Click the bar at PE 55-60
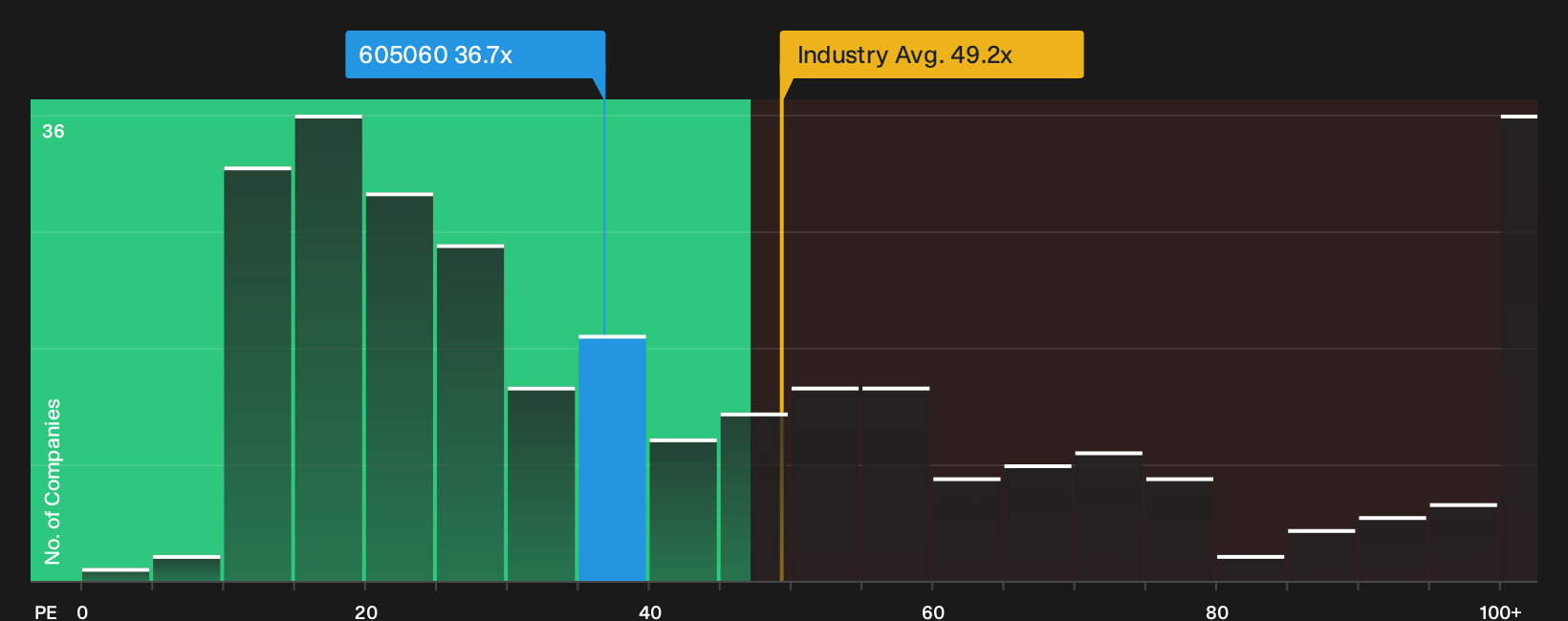Viewport: 1568px width, 621px height. tap(896, 484)
